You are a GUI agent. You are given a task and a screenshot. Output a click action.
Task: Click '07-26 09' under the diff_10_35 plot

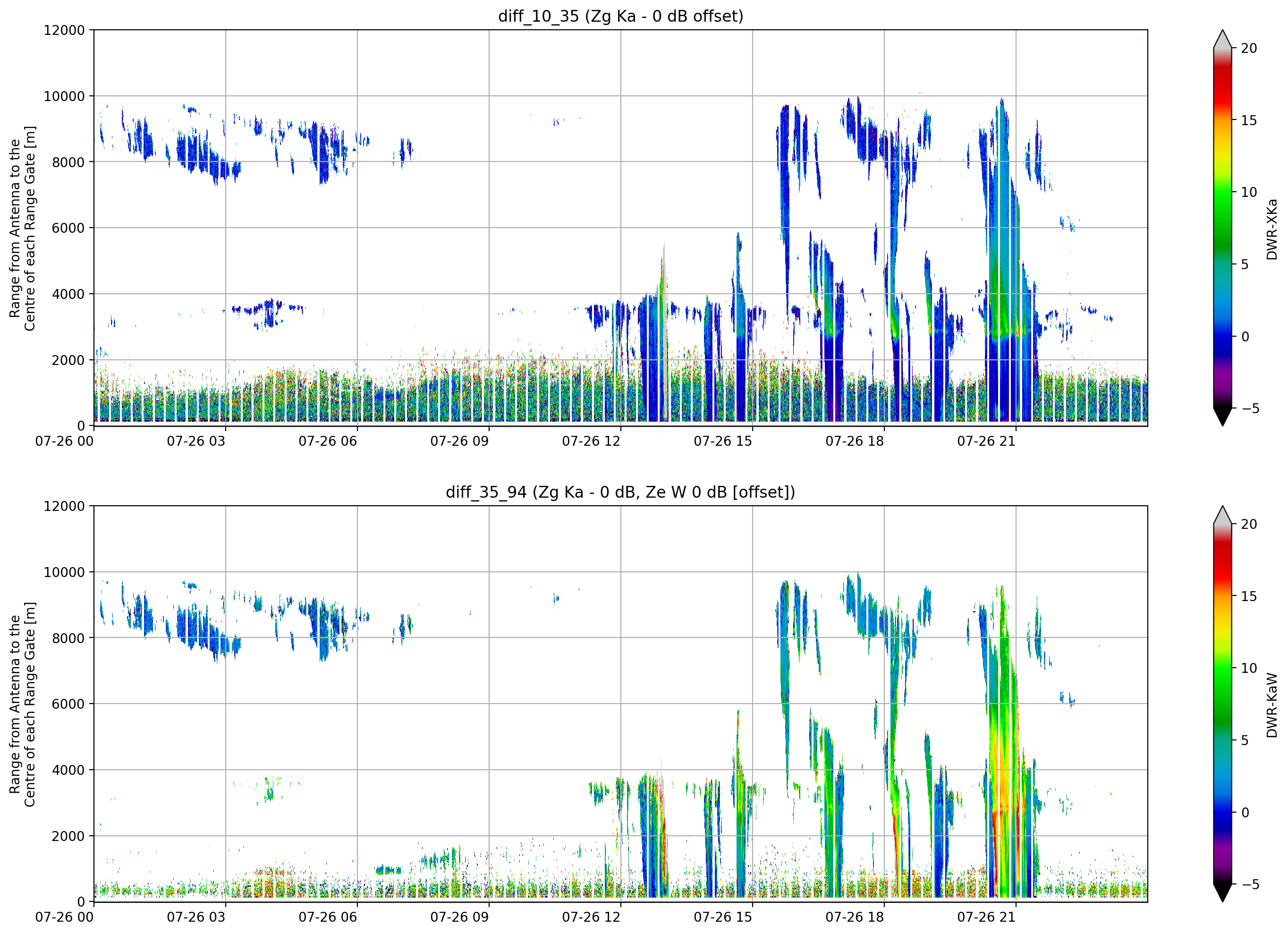tap(459, 442)
